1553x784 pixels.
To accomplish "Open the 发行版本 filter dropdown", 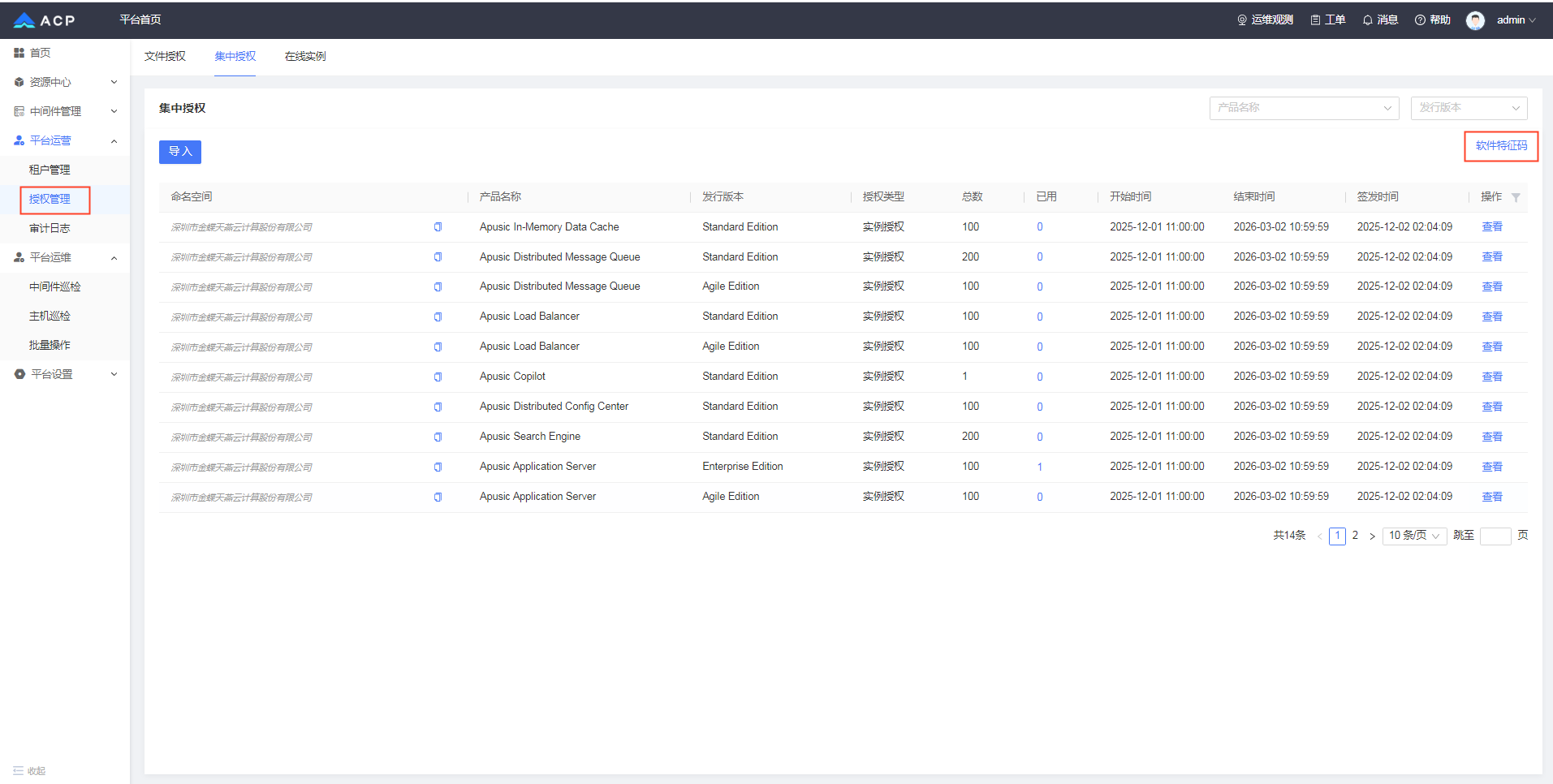I will [x=1469, y=108].
